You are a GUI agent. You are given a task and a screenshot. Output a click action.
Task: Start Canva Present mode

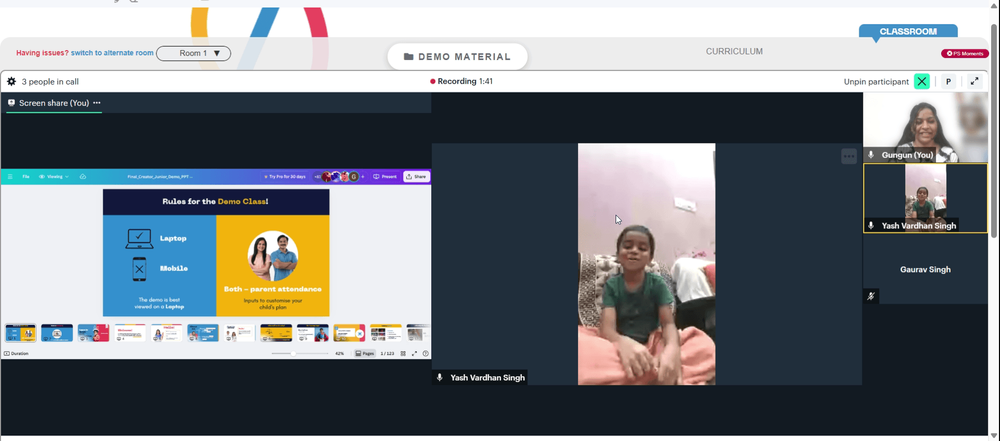click(385, 177)
